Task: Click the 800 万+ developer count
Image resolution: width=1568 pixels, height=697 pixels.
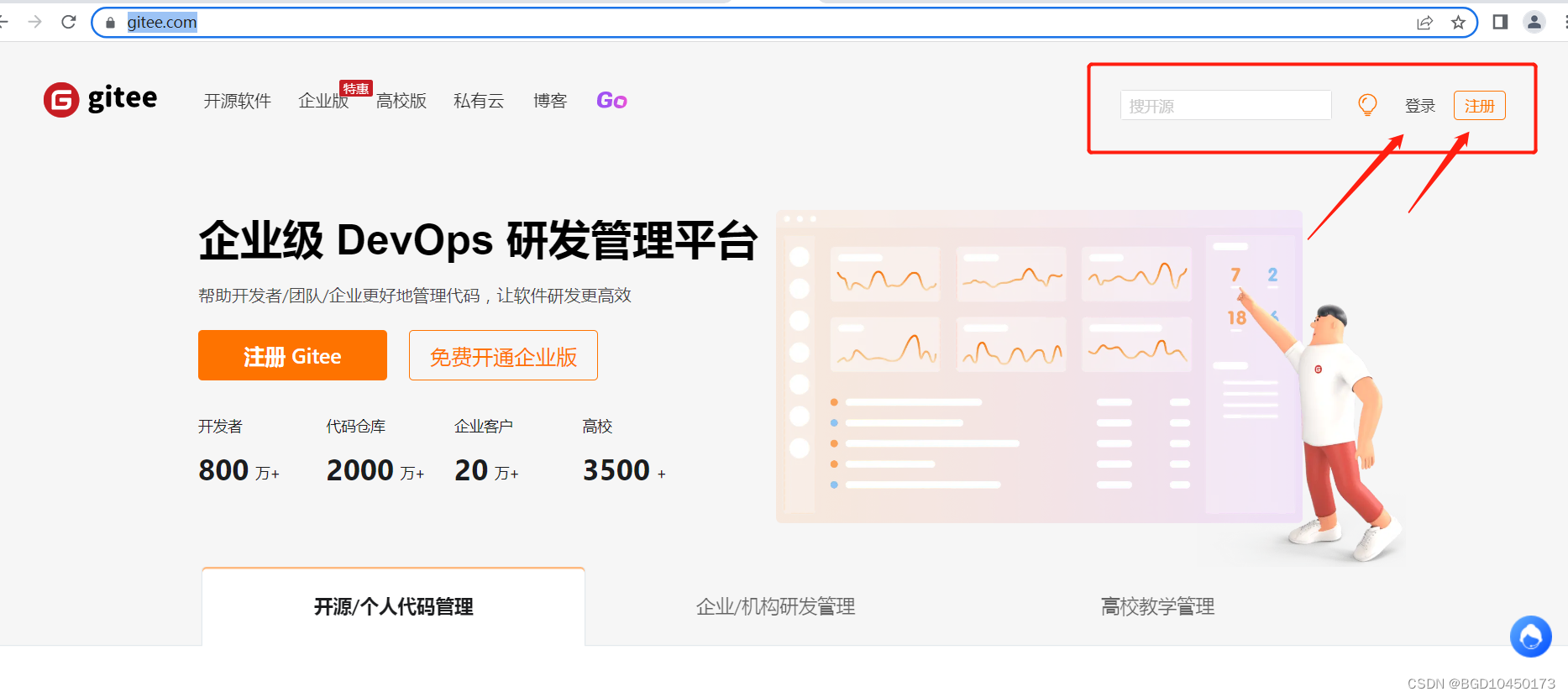Action: click(239, 470)
